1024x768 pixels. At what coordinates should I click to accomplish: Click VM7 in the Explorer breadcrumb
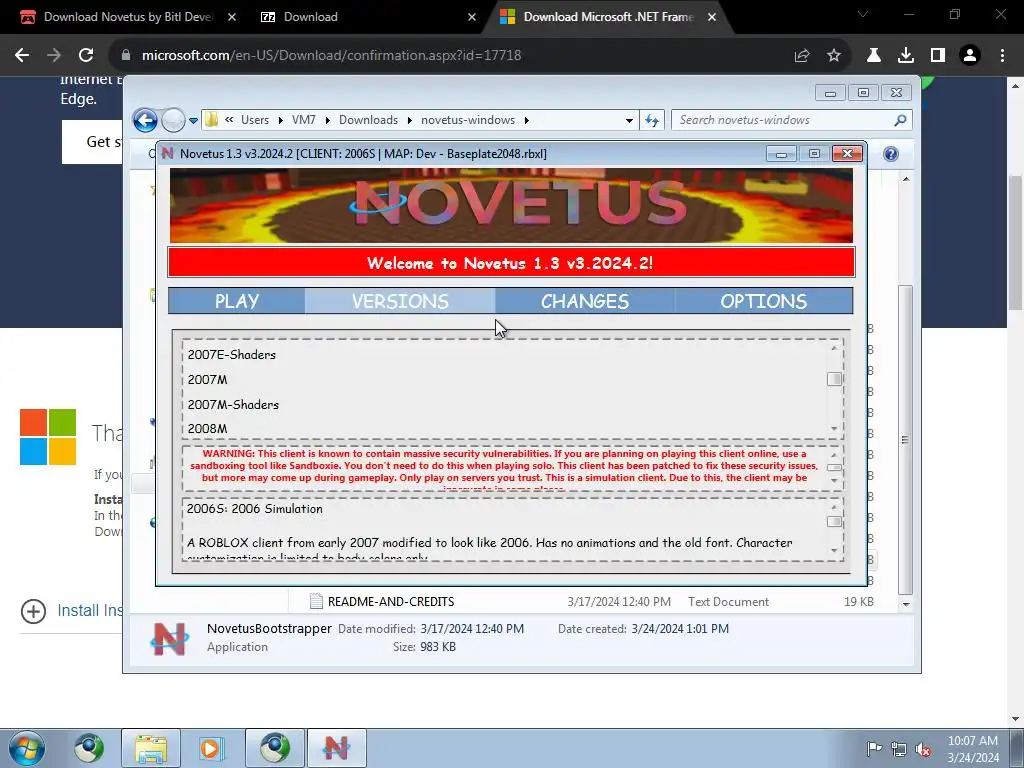304,120
